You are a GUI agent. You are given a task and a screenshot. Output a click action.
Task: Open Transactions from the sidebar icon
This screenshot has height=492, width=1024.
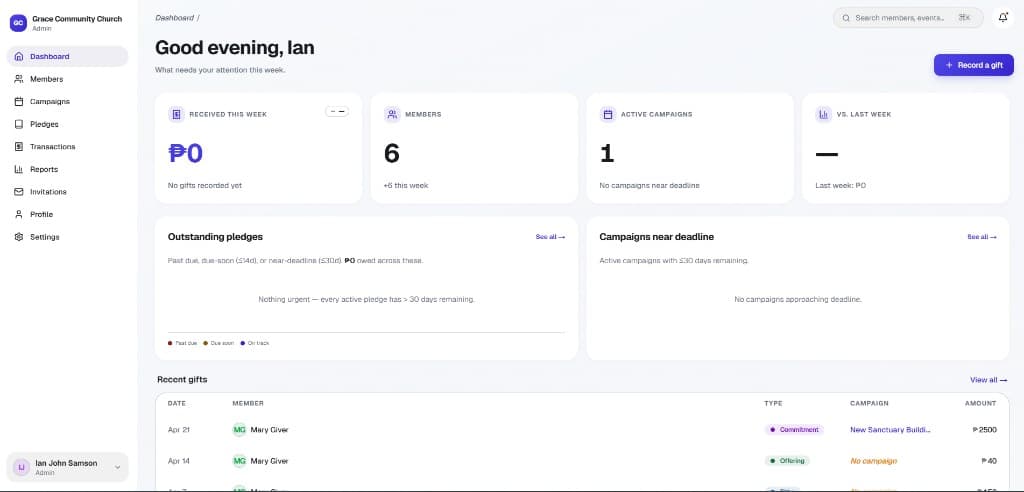pyautogui.click(x=18, y=146)
